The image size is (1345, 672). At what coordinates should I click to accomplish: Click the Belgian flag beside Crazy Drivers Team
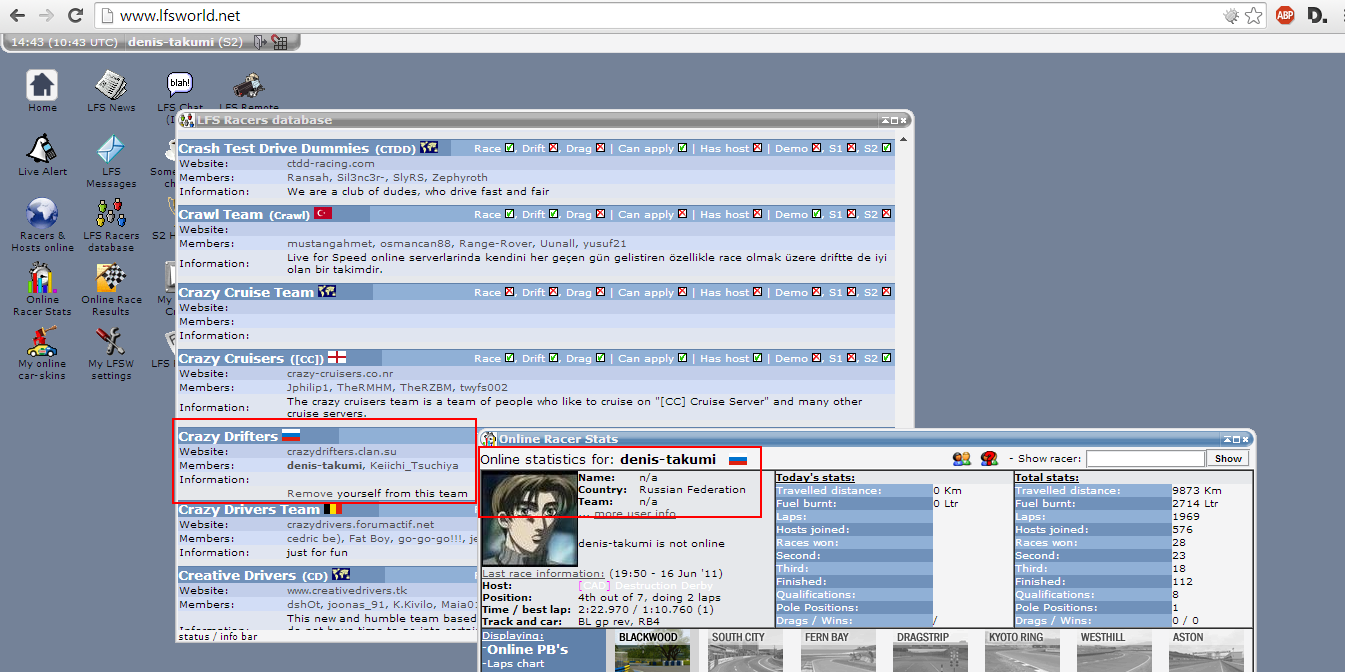pos(333,509)
